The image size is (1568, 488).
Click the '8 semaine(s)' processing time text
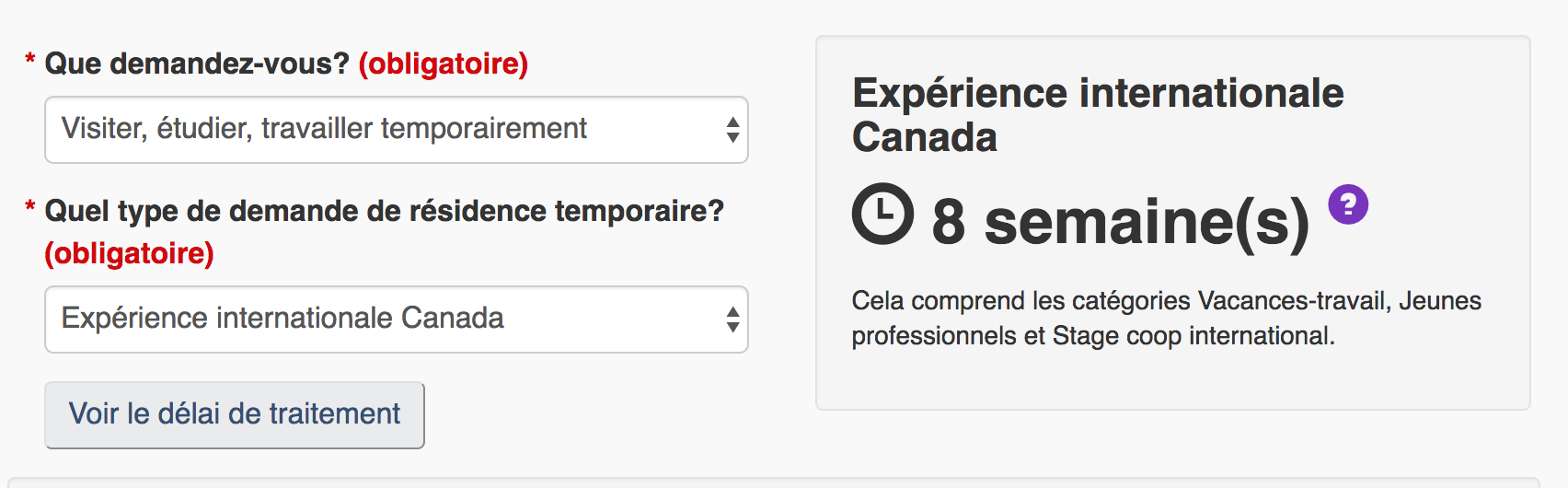tap(1119, 222)
